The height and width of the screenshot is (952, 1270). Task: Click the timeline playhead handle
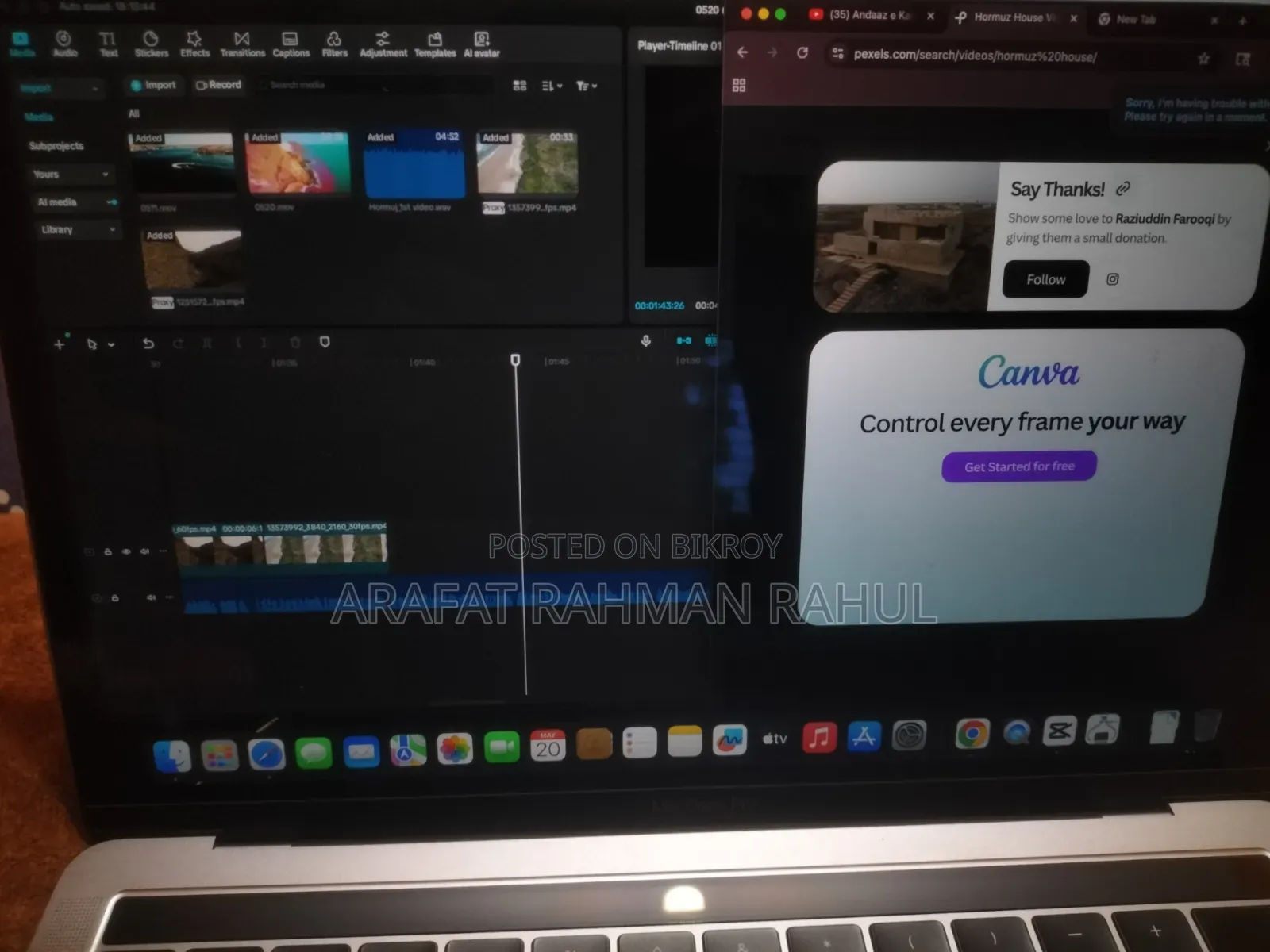pyautogui.click(x=515, y=360)
